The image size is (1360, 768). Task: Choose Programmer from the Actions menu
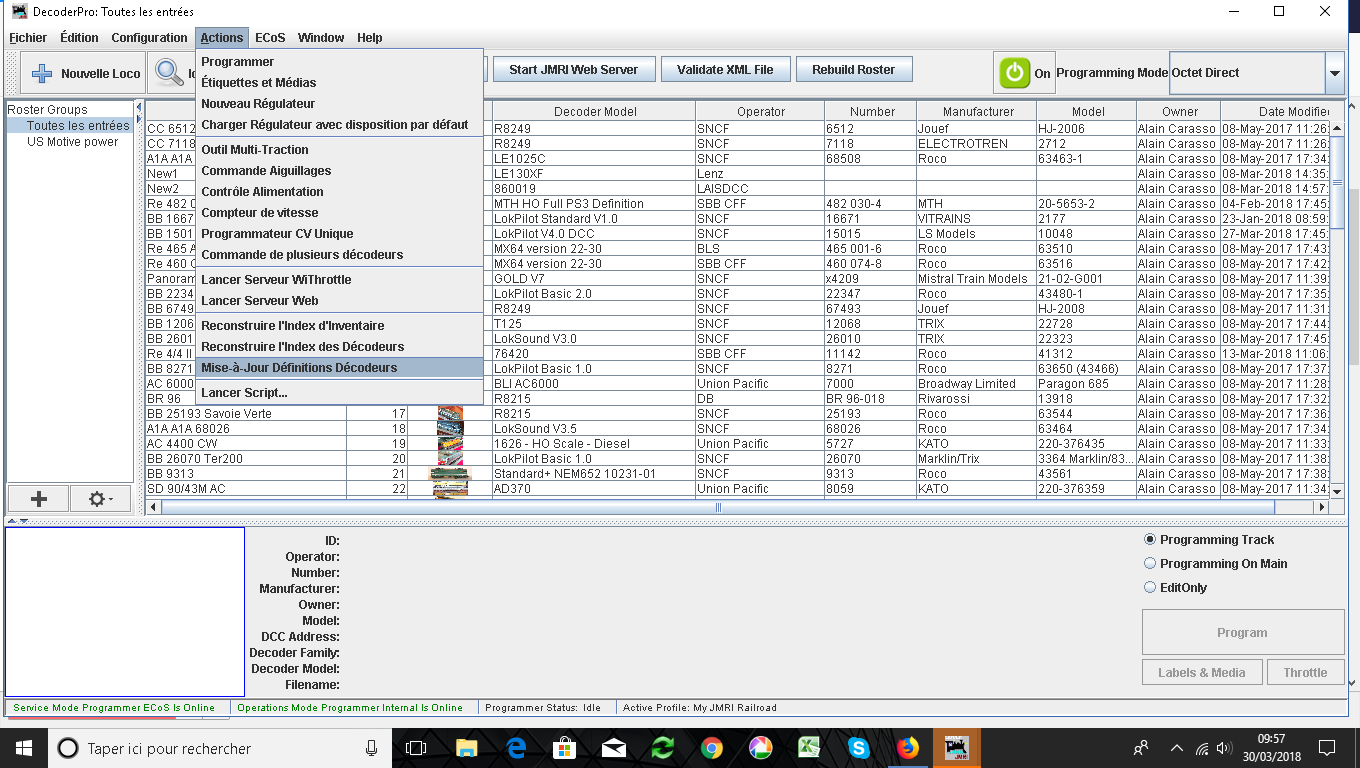pos(340,62)
